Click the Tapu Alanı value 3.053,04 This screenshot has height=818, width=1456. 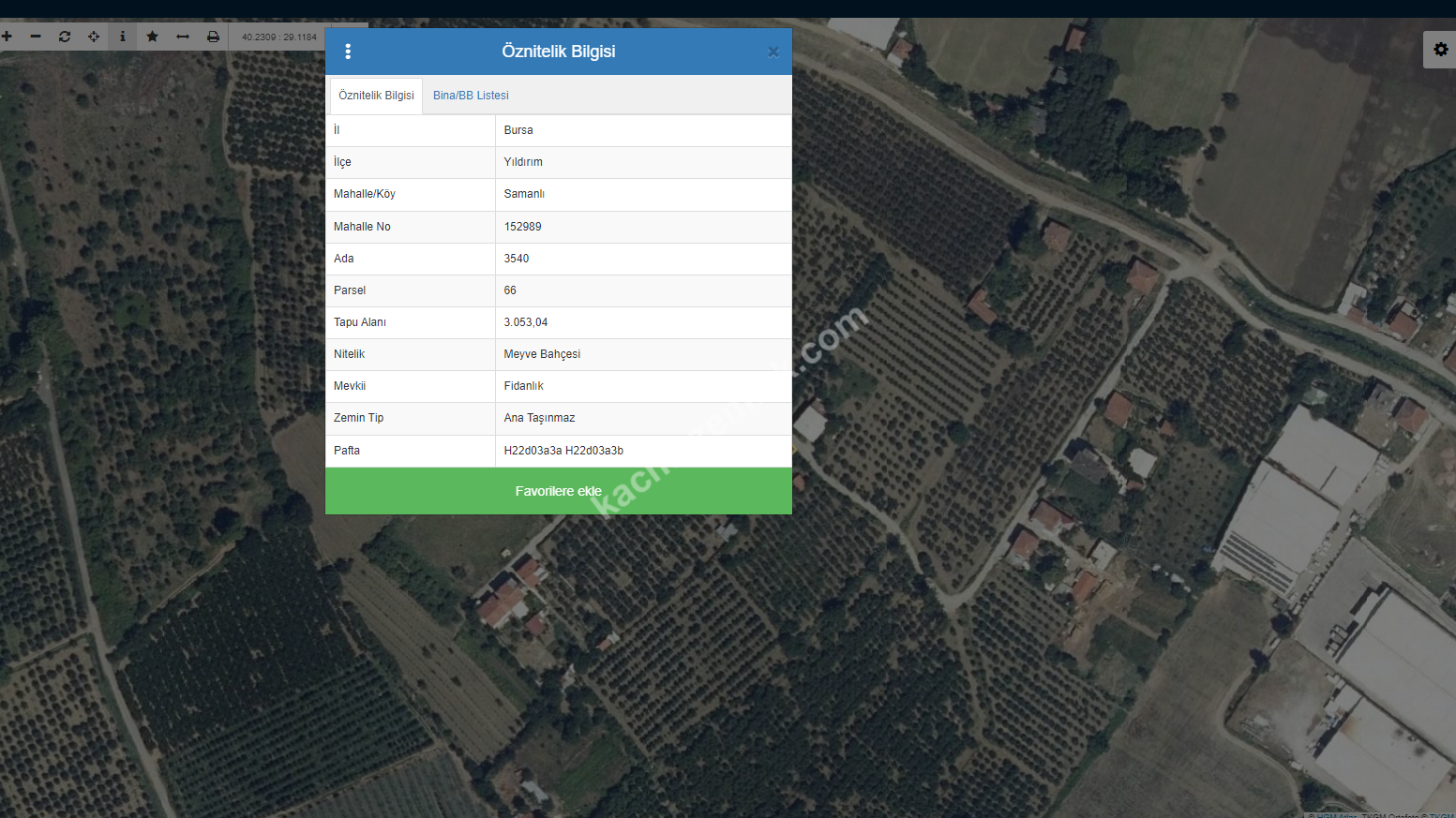coord(526,322)
